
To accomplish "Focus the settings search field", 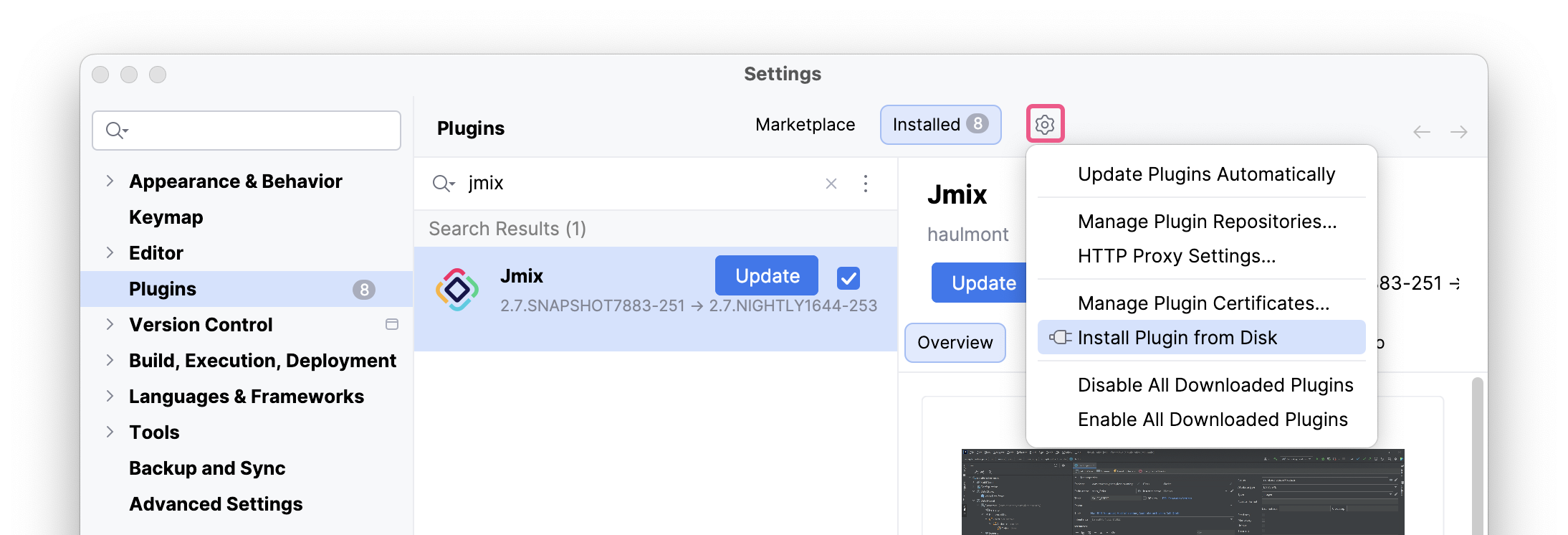I will tap(247, 131).
